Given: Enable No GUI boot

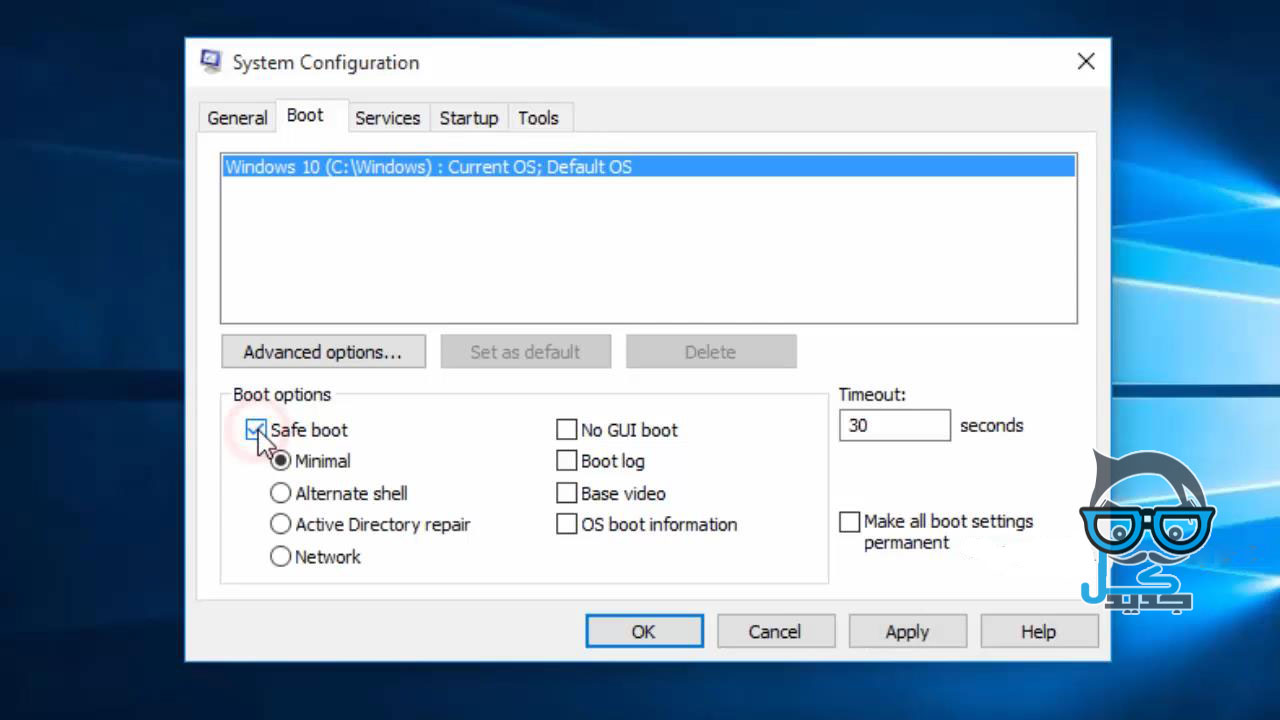Looking at the screenshot, I should click(567, 429).
